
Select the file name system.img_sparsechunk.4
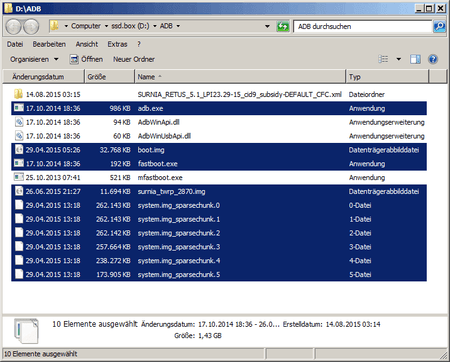(x=179, y=261)
